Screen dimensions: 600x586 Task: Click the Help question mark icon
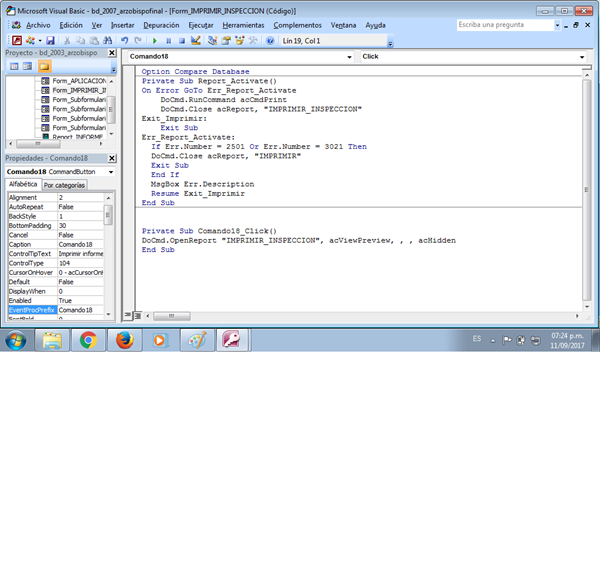(270, 41)
